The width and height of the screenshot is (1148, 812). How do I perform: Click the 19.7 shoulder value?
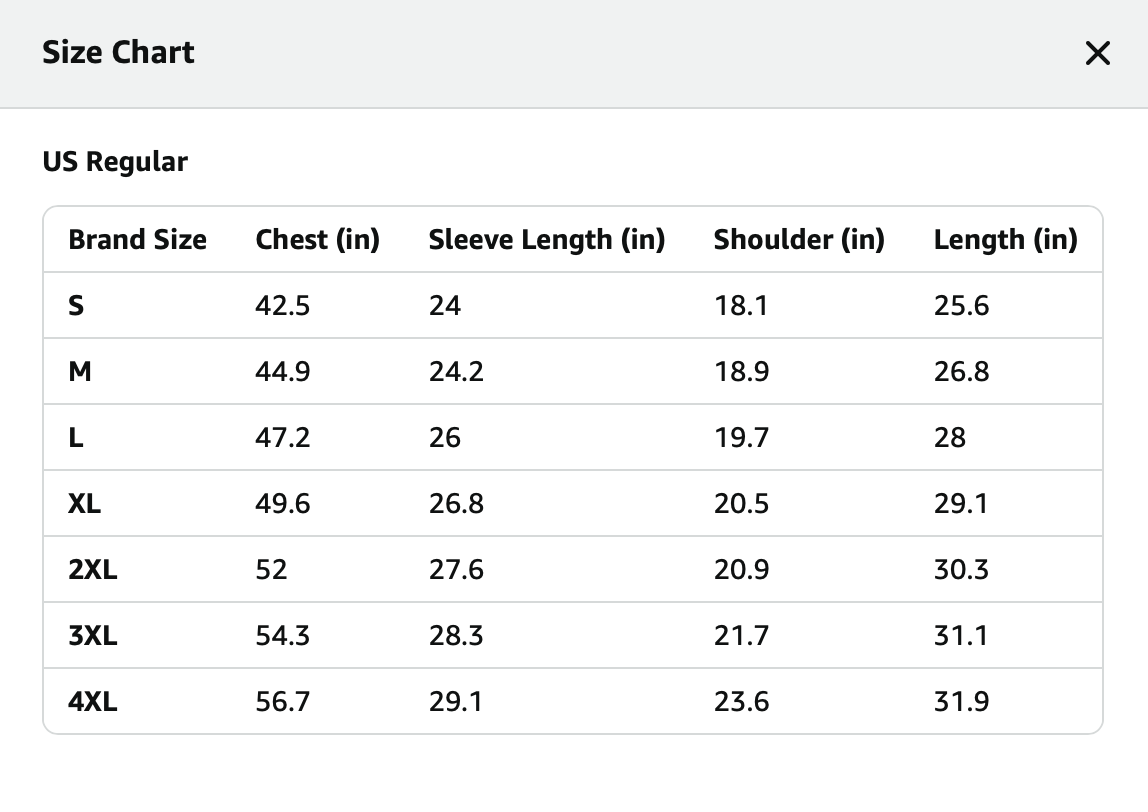pos(741,437)
